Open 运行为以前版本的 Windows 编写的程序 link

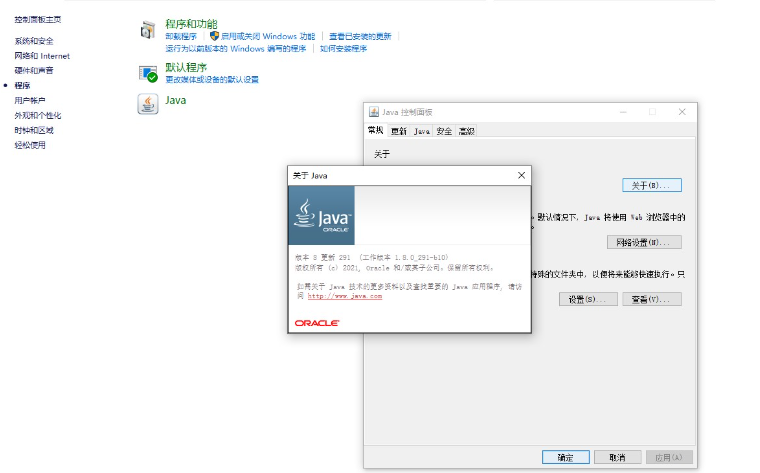pyautogui.click(x=236, y=48)
